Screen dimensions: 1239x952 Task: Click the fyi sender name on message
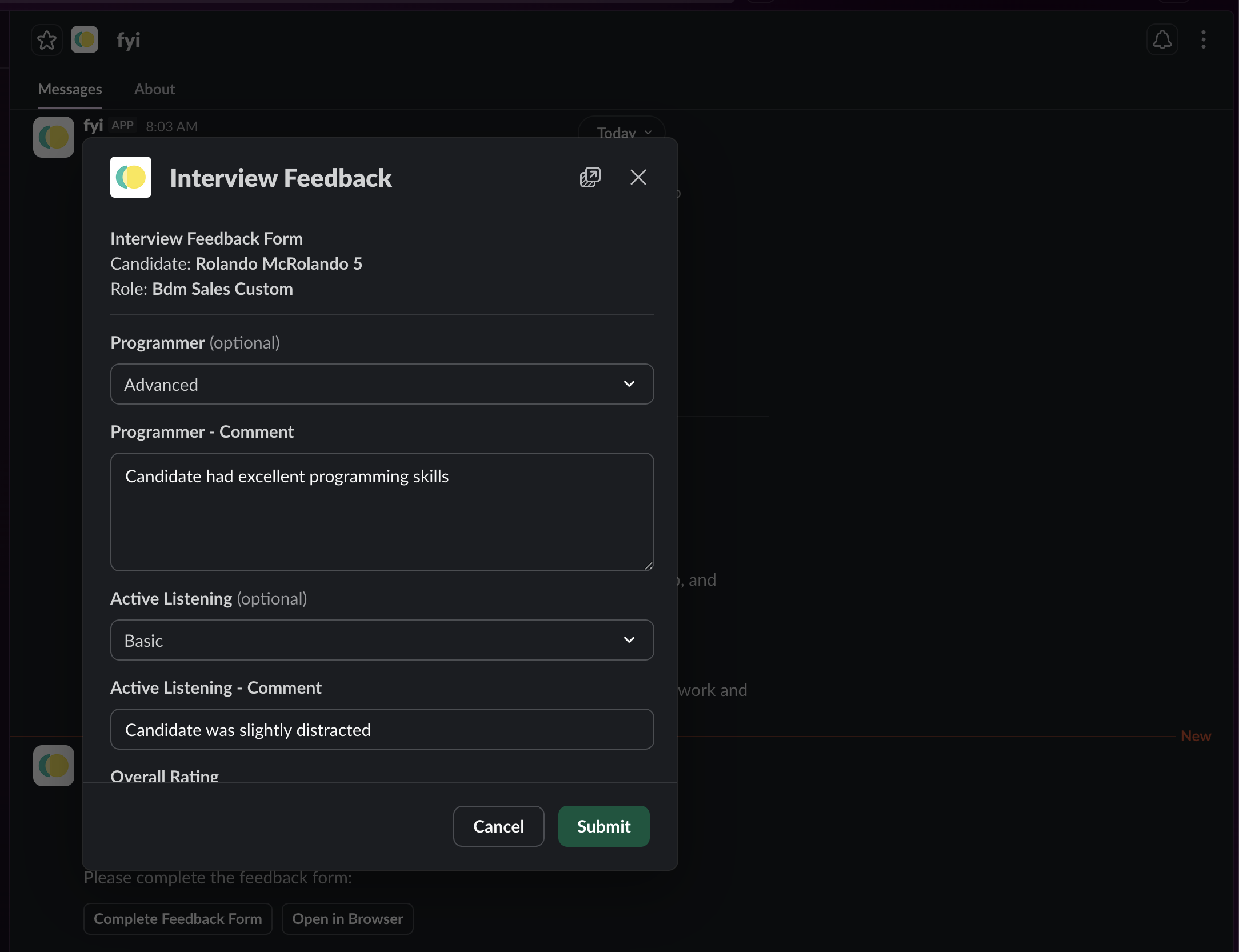pyautogui.click(x=93, y=125)
